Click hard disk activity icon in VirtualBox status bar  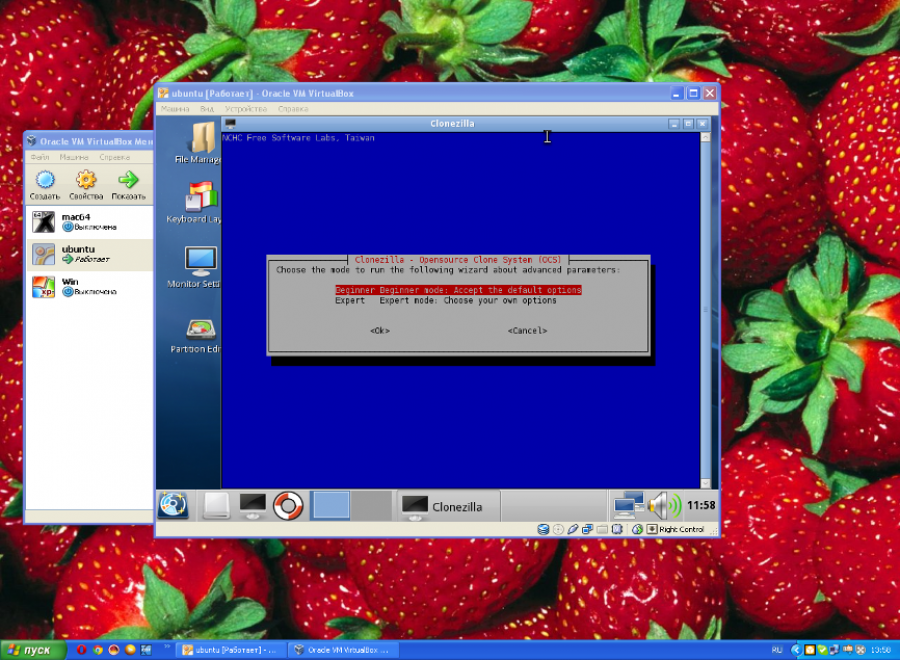coord(542,530)
